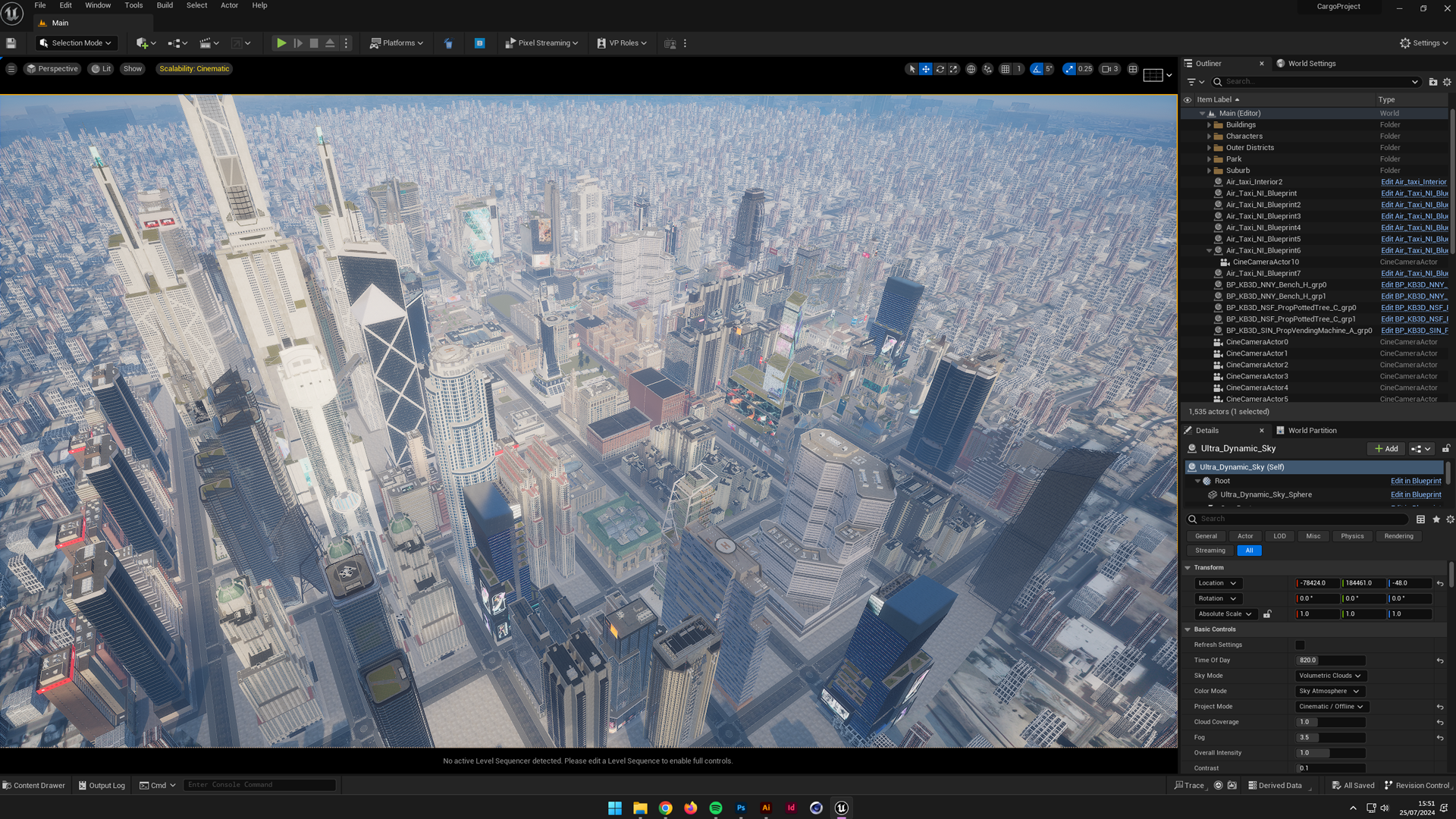Toggle surface snapping icon
This screenshot has height=819, width=1456.
987,69
